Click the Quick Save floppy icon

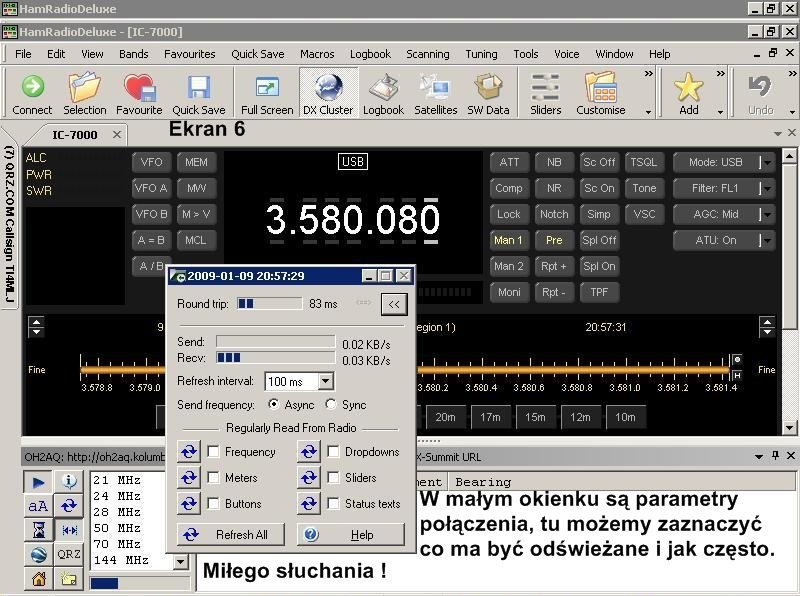(198, 94)
